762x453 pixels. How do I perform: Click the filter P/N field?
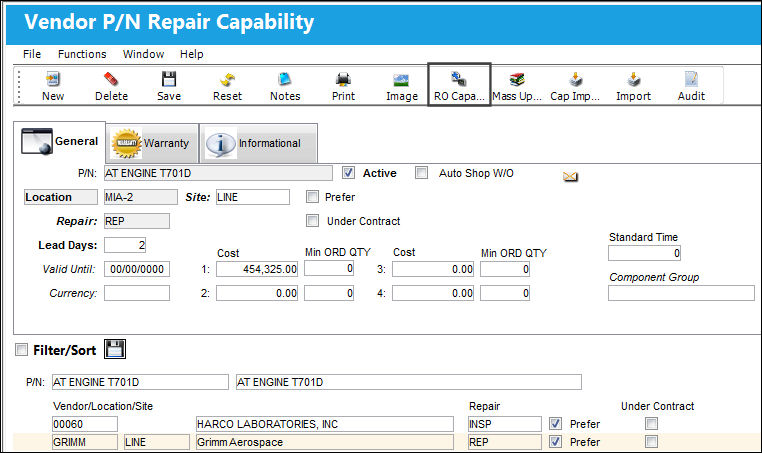[x=140, y=382]
